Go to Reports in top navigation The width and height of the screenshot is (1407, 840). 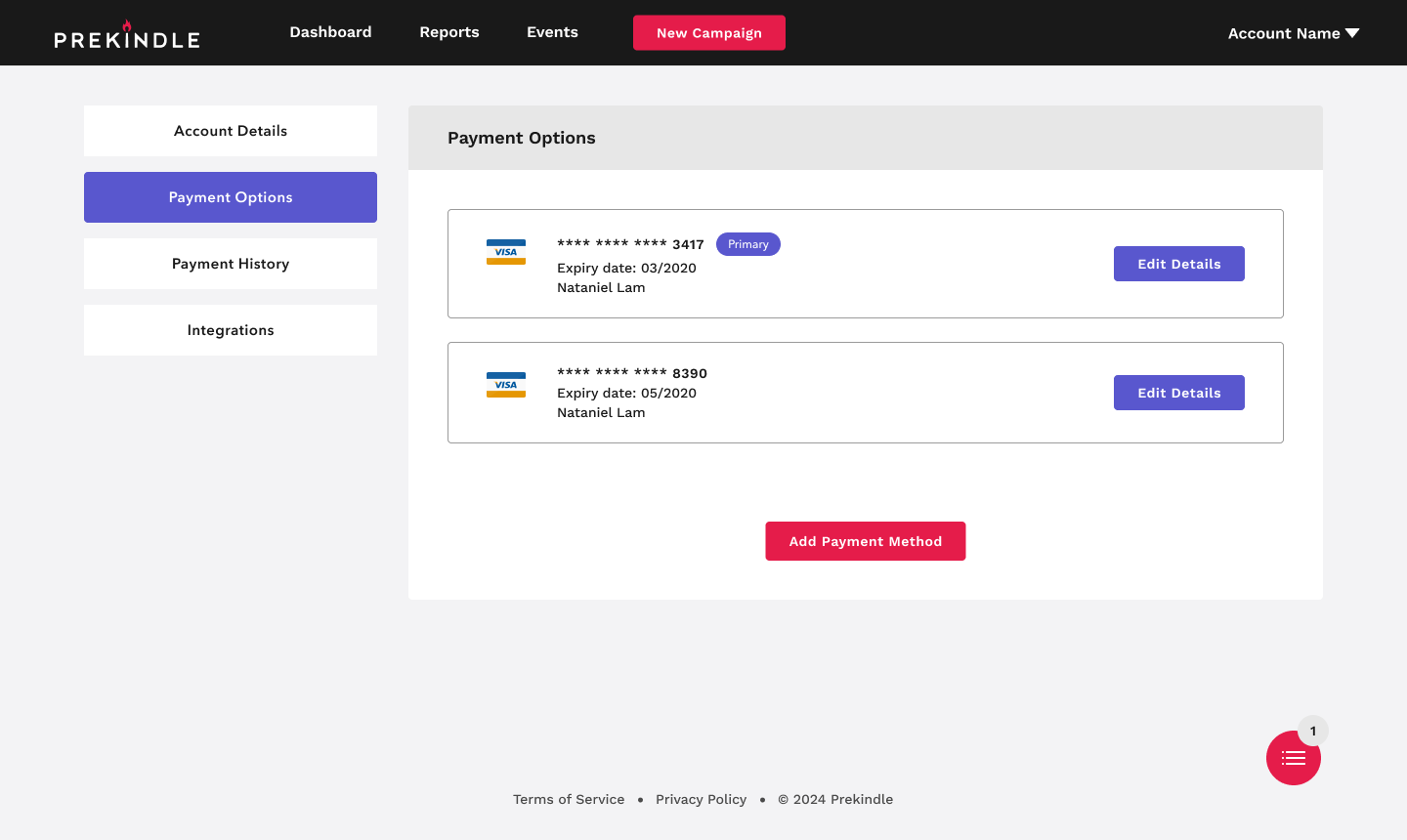pos(449,32)
